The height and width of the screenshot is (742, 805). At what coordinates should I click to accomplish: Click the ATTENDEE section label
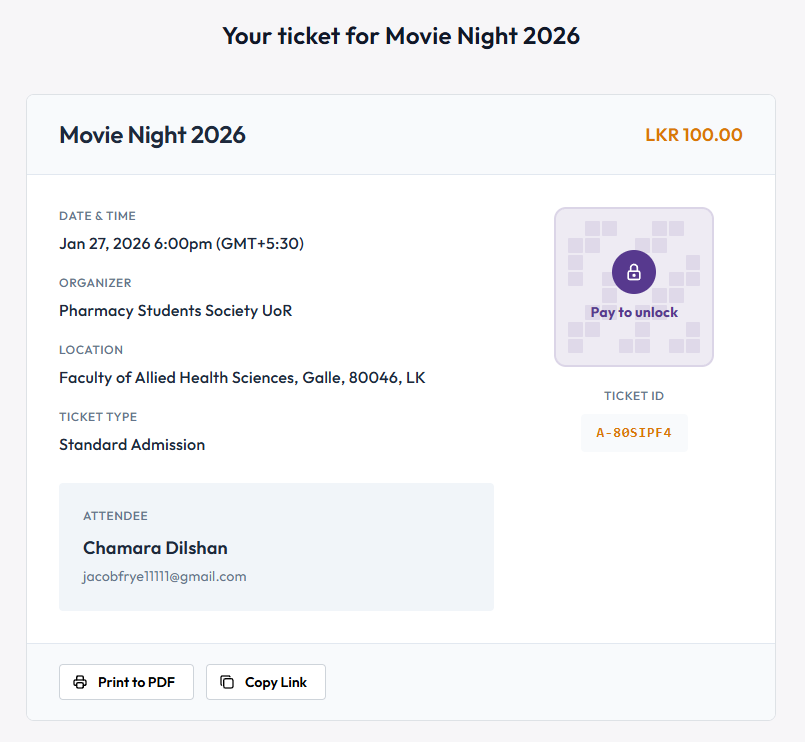pos(115,516)
